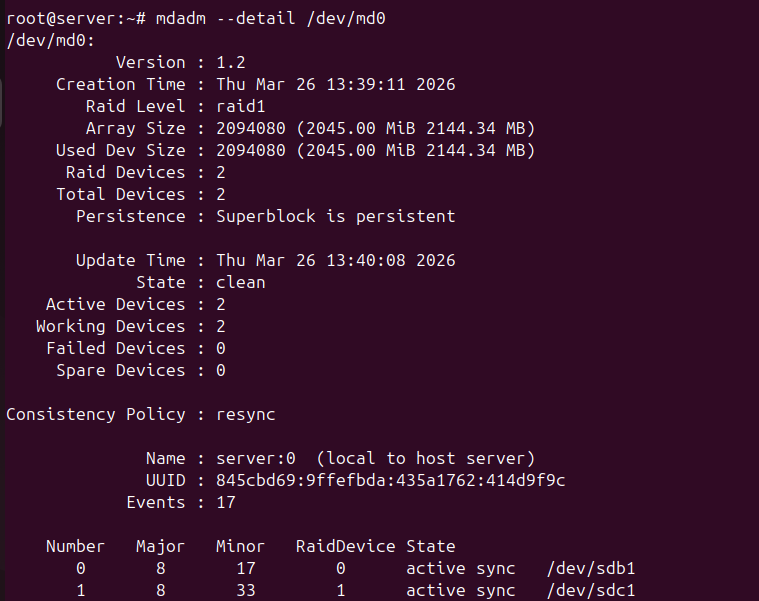Click the raid1 Raid Level value
Image resolution: width=759 pixels, height=601 pixels.
241,107
